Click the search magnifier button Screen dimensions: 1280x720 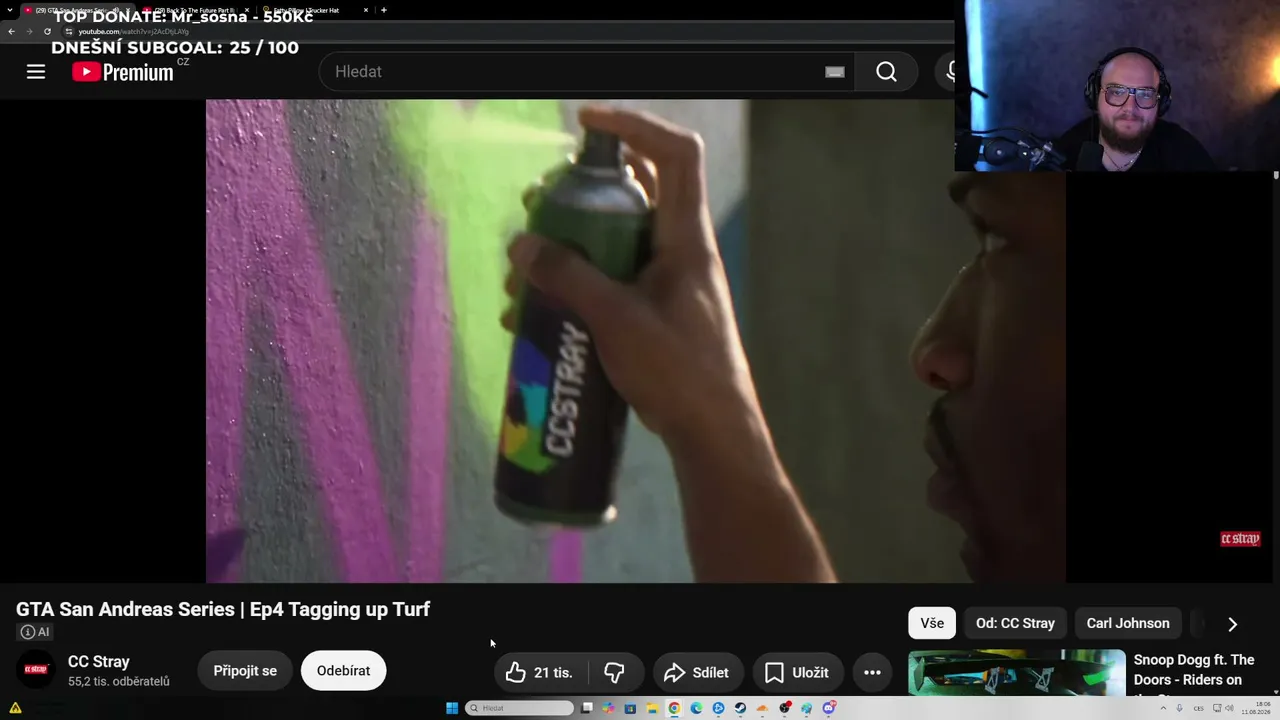pos(886,72)
